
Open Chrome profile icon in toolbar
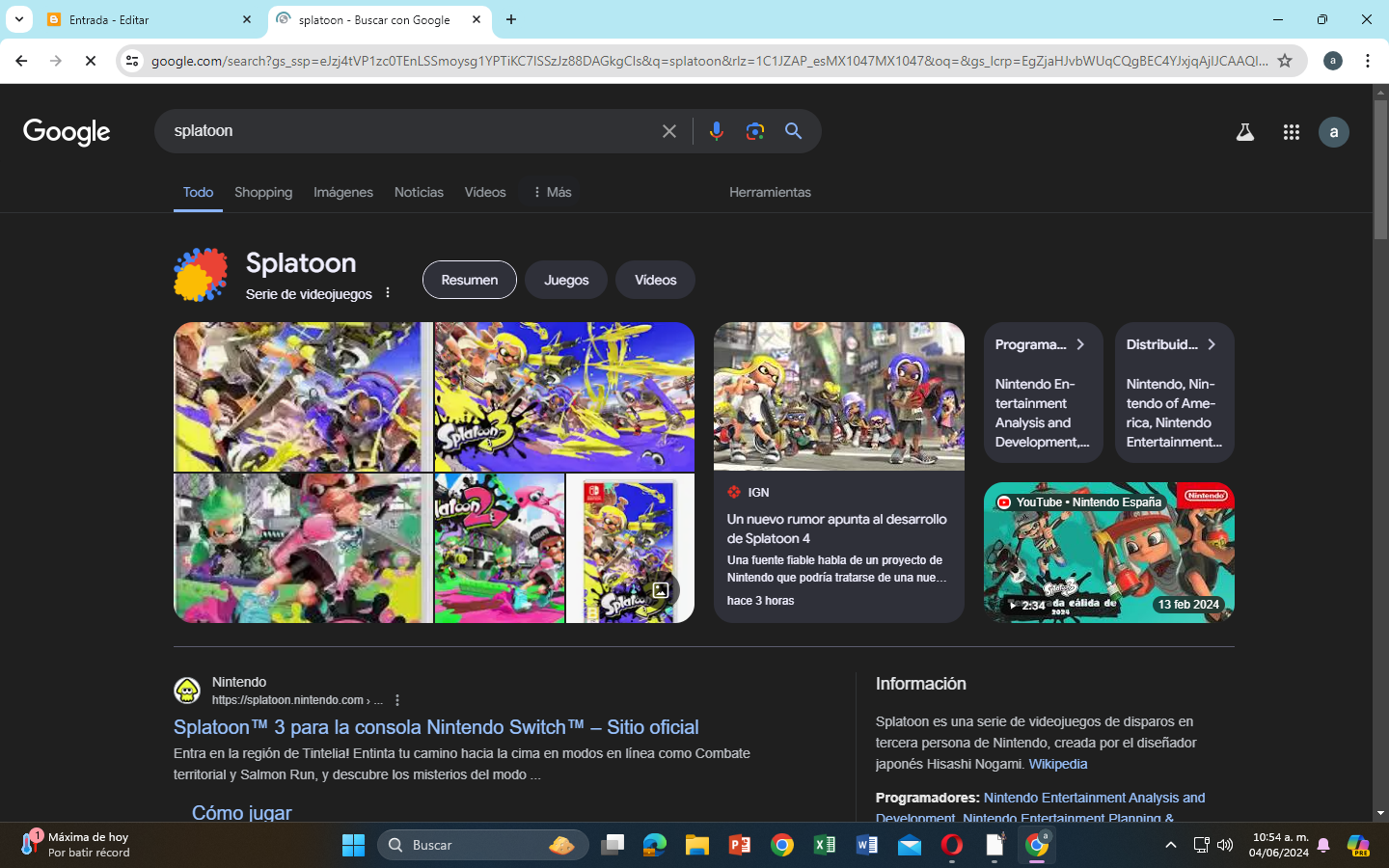[1333, 61]
